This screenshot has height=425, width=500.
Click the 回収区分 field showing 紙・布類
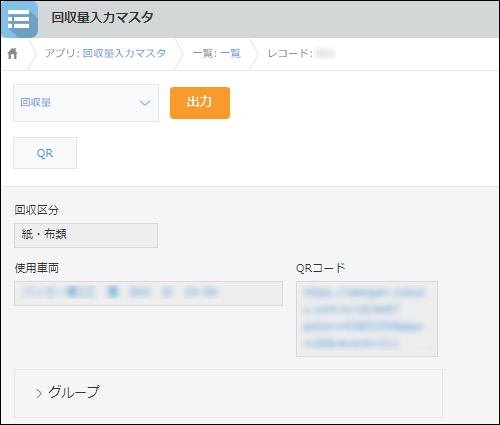[86, 235]
